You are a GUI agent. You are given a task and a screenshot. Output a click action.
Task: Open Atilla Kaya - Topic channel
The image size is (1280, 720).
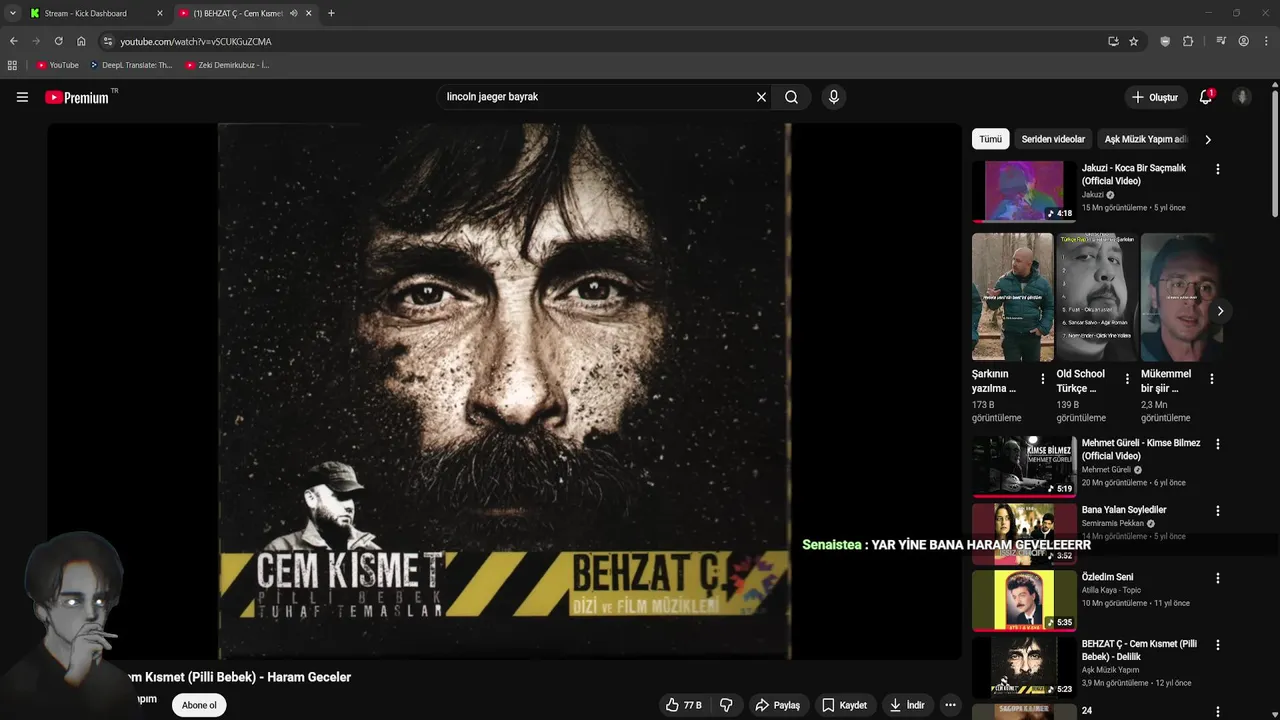click(1112, 590)
